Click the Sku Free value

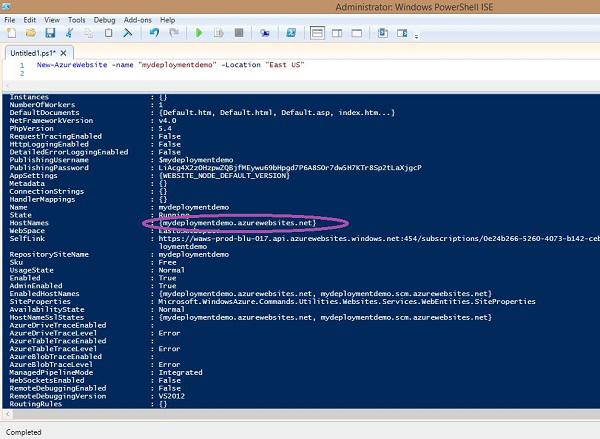[x=167, y=262]
